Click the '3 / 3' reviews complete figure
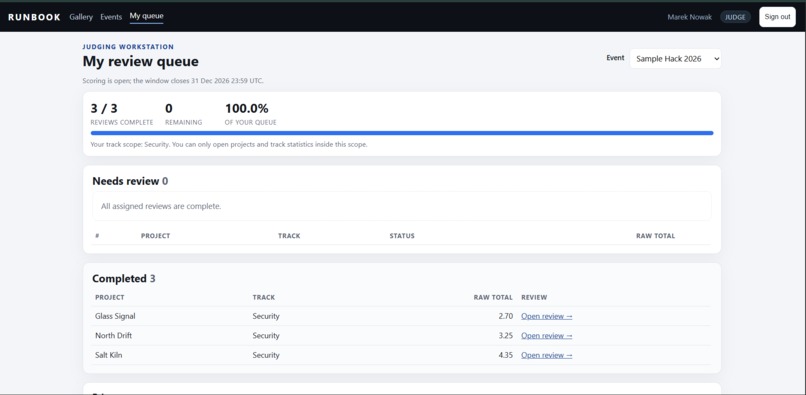This screenshot has height=395, width=806. [104, 109]
